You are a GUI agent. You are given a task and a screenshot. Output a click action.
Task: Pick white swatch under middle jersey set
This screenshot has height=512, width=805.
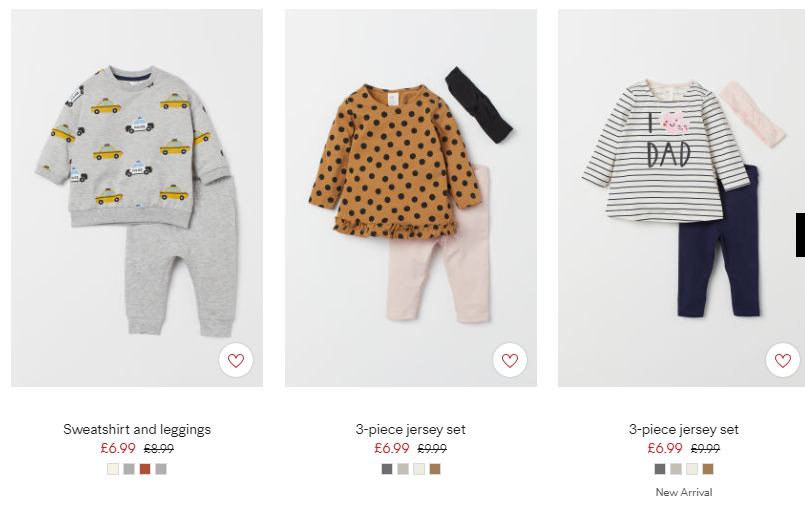pyautogui.click(x=419, y=469)
